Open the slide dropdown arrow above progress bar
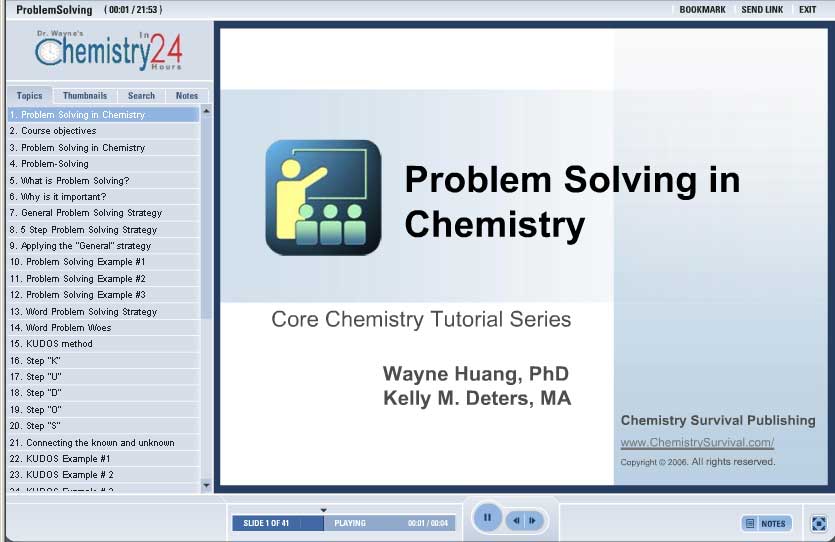 click(x=323, y=510)
